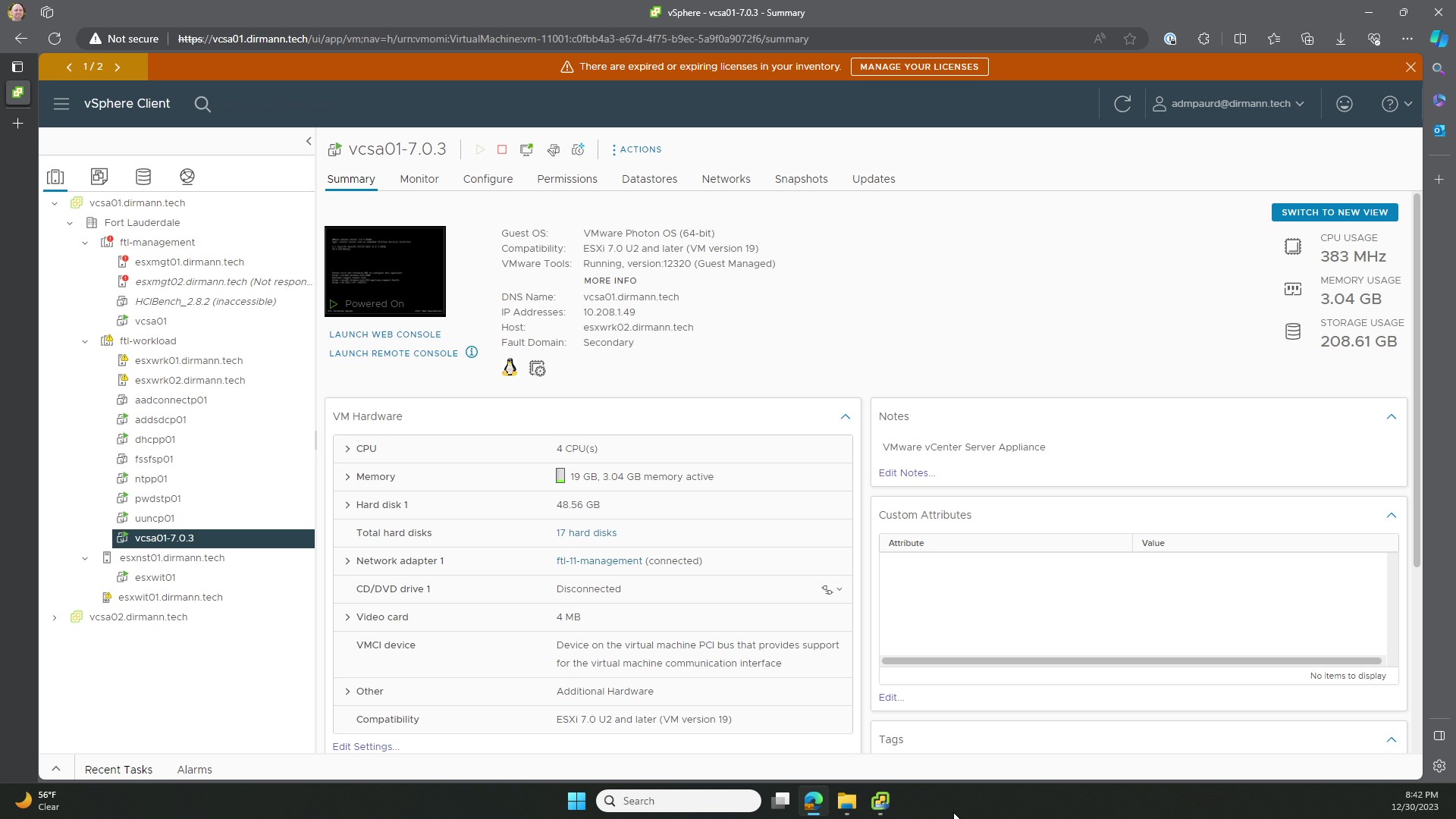Open the vSphere Client hamburger menu
This screenshot has height=819, width=1456.
click(61, 104)
